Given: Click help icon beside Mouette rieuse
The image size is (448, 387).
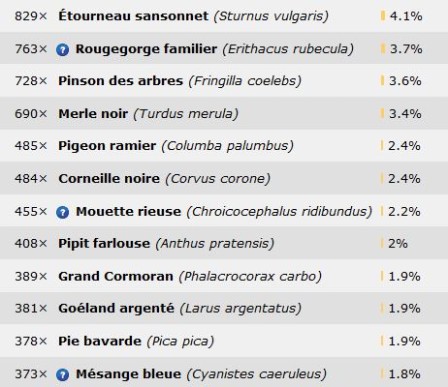Looking at the screenshot, I should [x=62, y=212].
